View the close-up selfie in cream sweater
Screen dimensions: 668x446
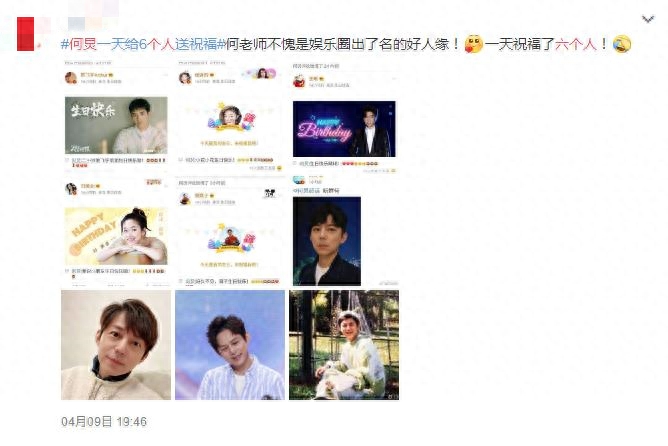pyautogui.click(x=116, y=345)
